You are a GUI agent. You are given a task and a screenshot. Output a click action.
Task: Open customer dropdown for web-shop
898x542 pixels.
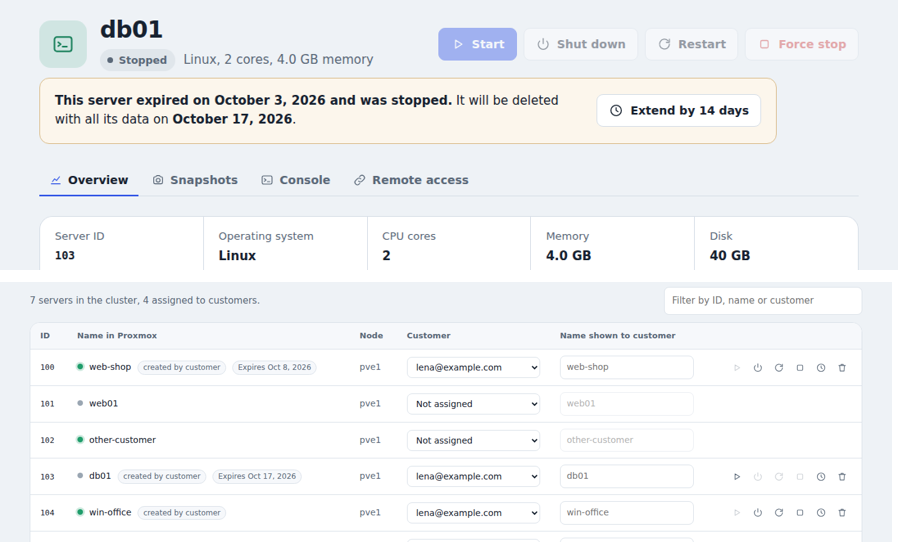[474, 367]
